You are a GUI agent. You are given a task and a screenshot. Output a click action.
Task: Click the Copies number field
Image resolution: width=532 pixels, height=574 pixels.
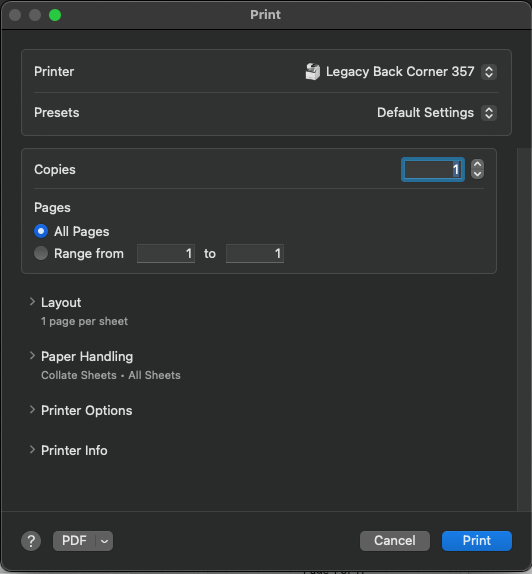click(x=433, y=169)
